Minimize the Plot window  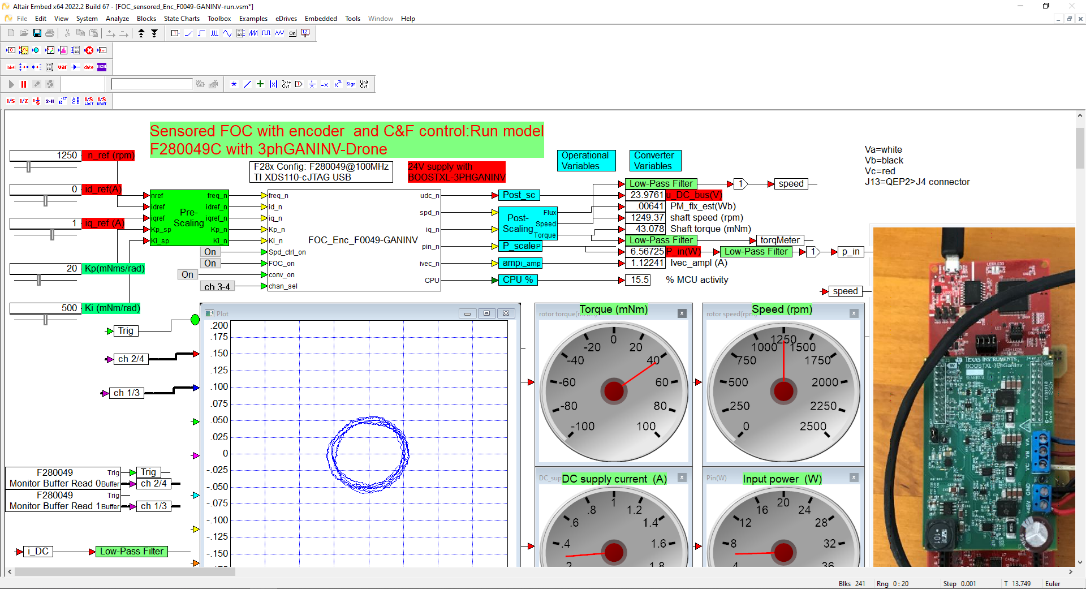pos(468,313)
